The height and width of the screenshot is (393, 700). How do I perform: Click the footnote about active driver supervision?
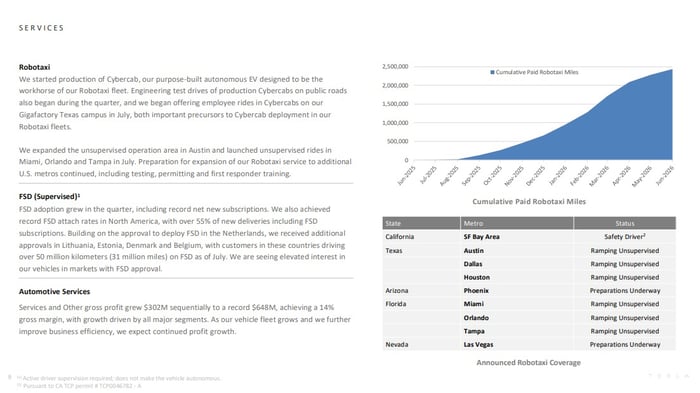tap(119, 378)
